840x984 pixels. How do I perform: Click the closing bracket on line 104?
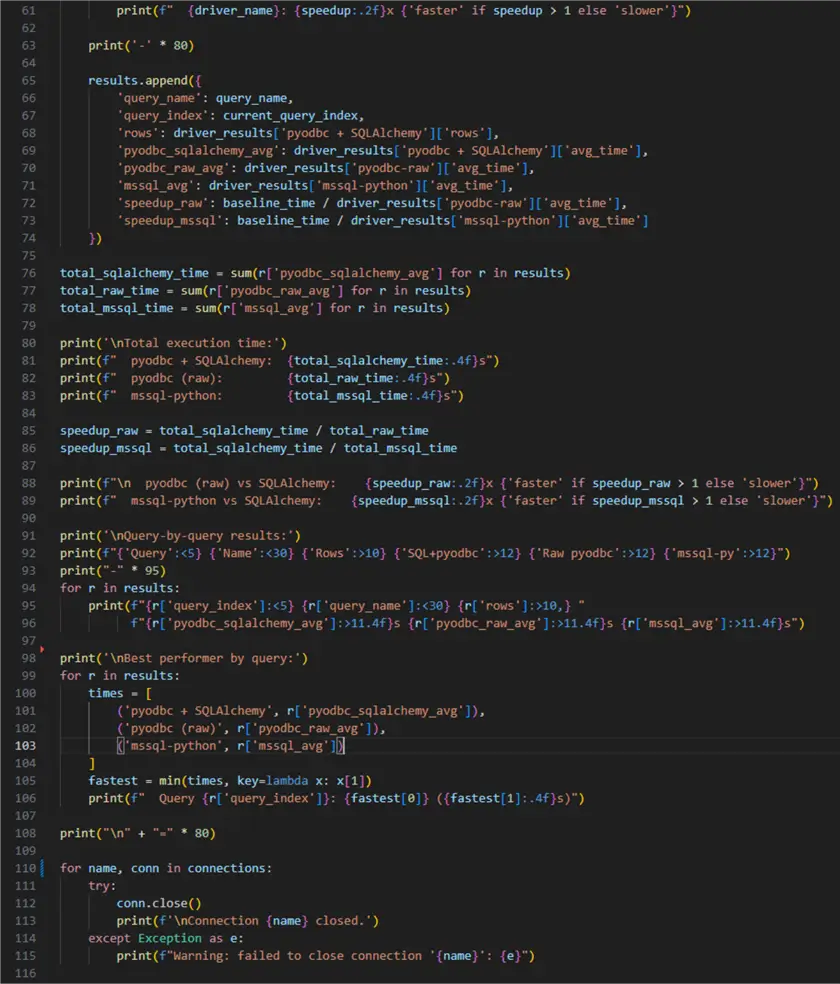[x=92, y=763]
